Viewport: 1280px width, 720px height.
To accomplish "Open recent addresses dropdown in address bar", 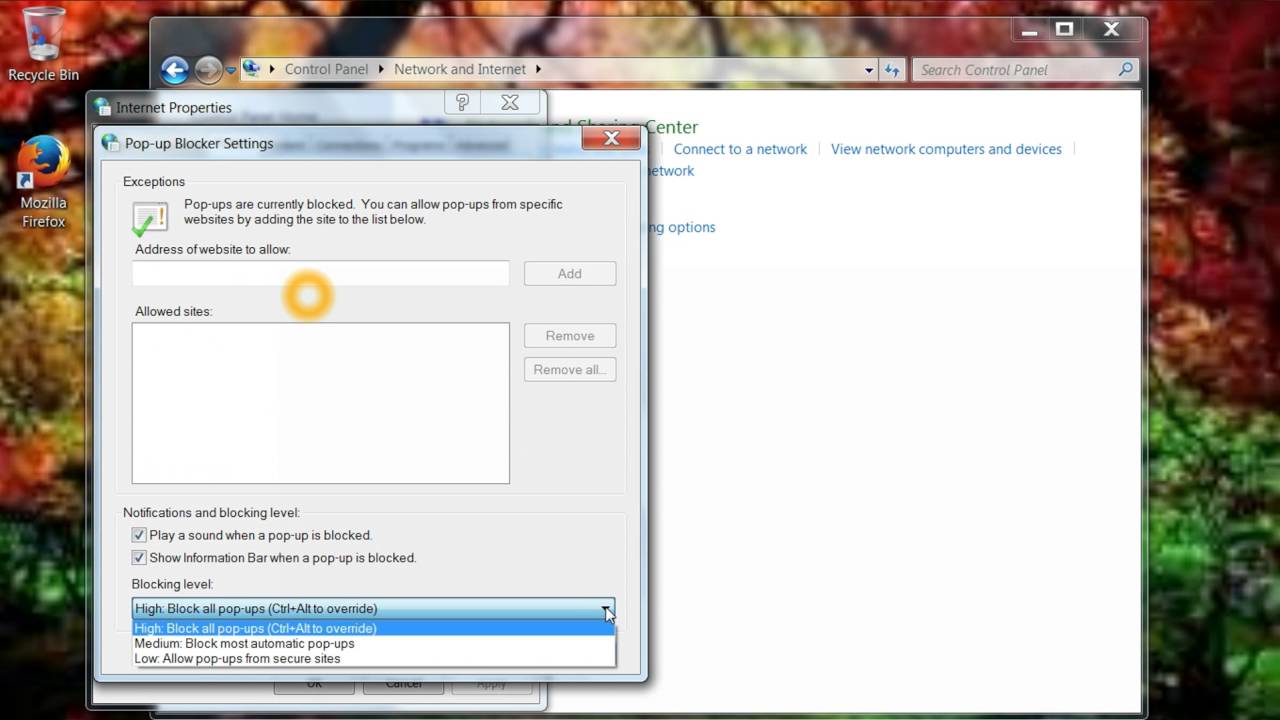I will tap(869, 69).
